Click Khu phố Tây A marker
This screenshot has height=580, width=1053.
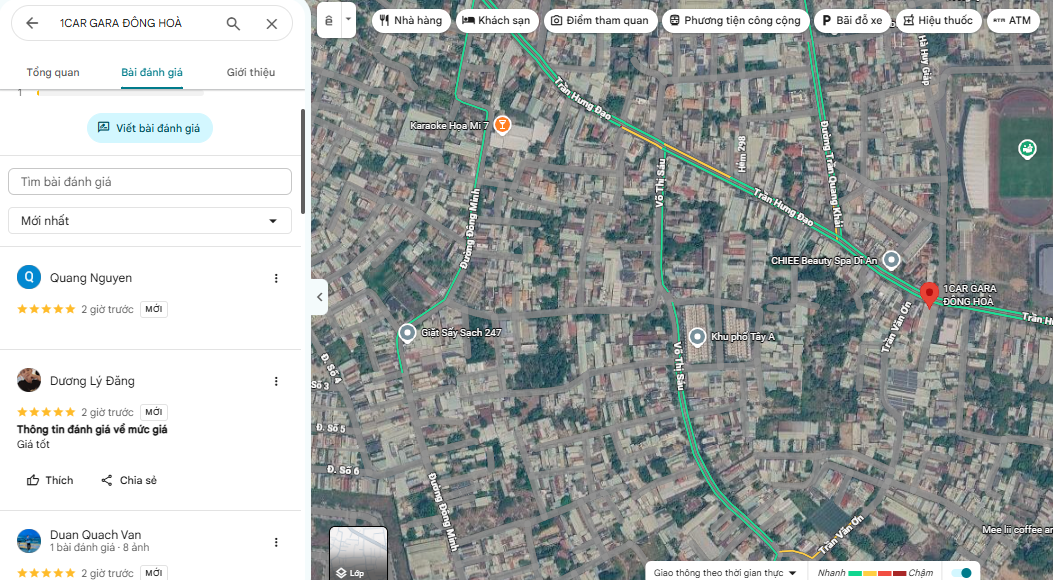[697, 337]
